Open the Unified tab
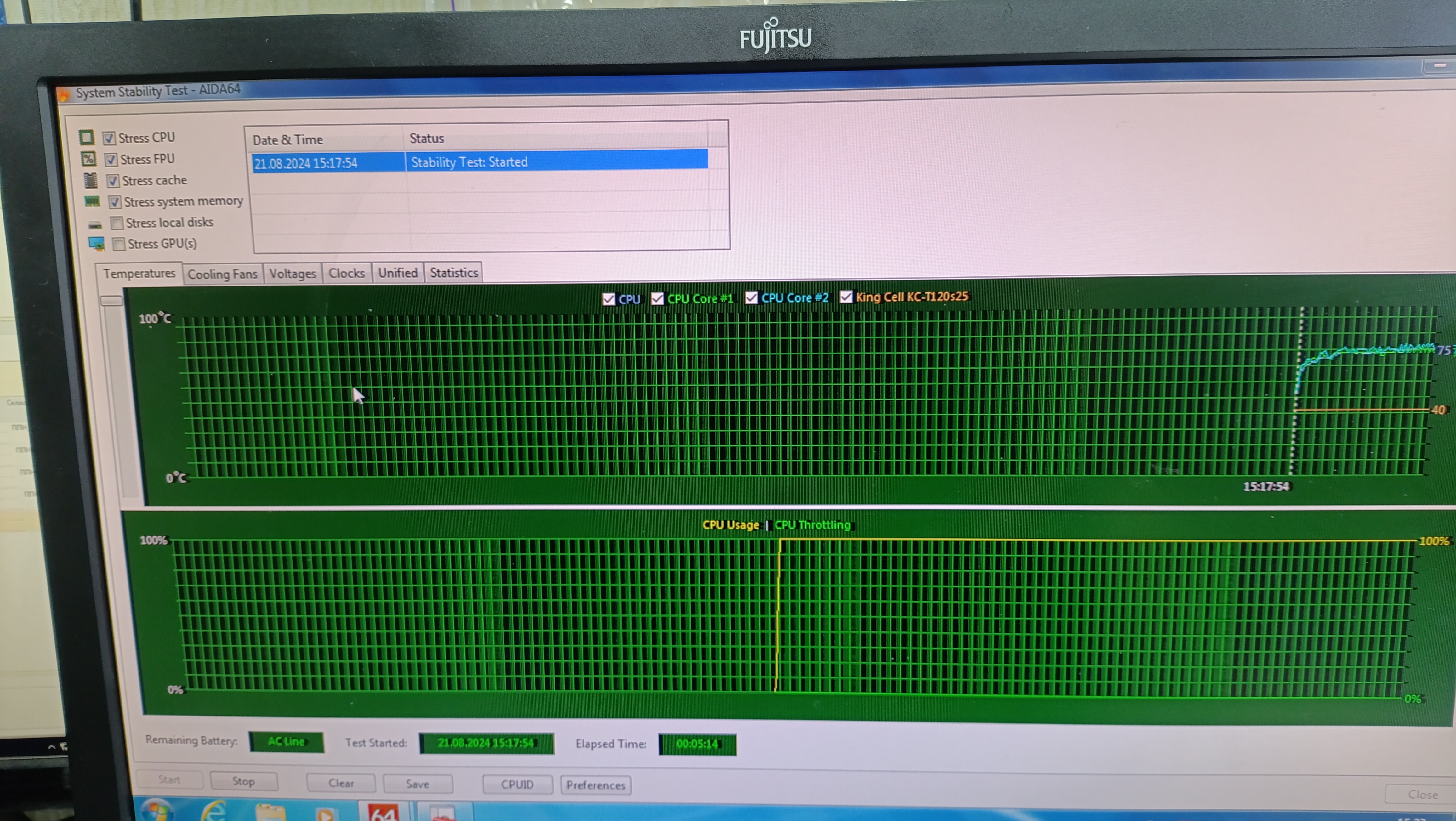The width and height of the screenshot is (1456, 821). 397,272
